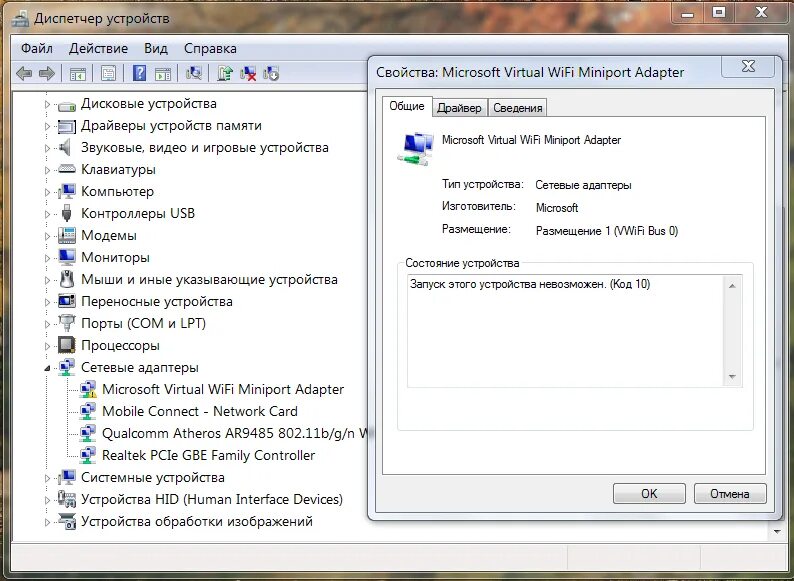Click the warning icon of Microsoft Virtual WiFi
Image resolution: width=794 pixels, height=581 pixels.
88,390
